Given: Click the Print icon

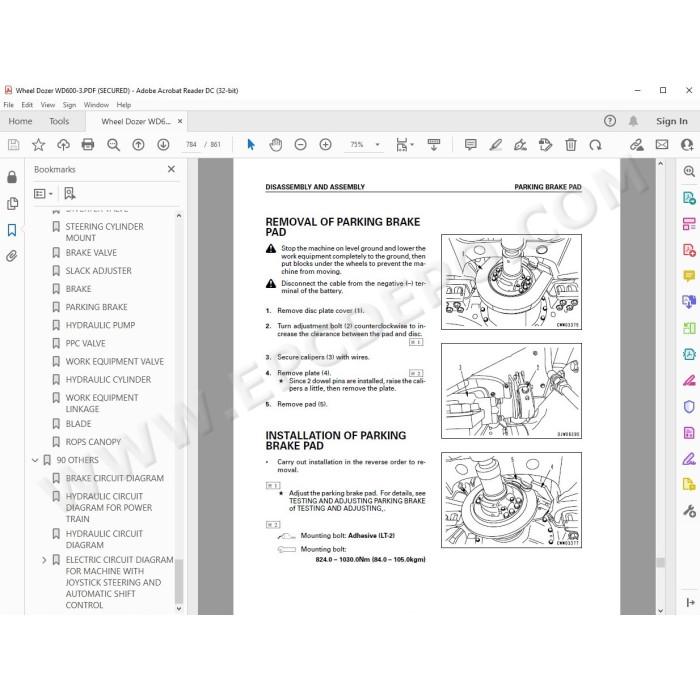Looking at the screenshot, I should [x=88, y=145].
